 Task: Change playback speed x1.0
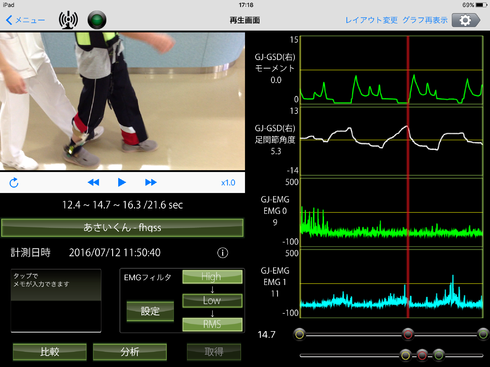pos(228,183)
